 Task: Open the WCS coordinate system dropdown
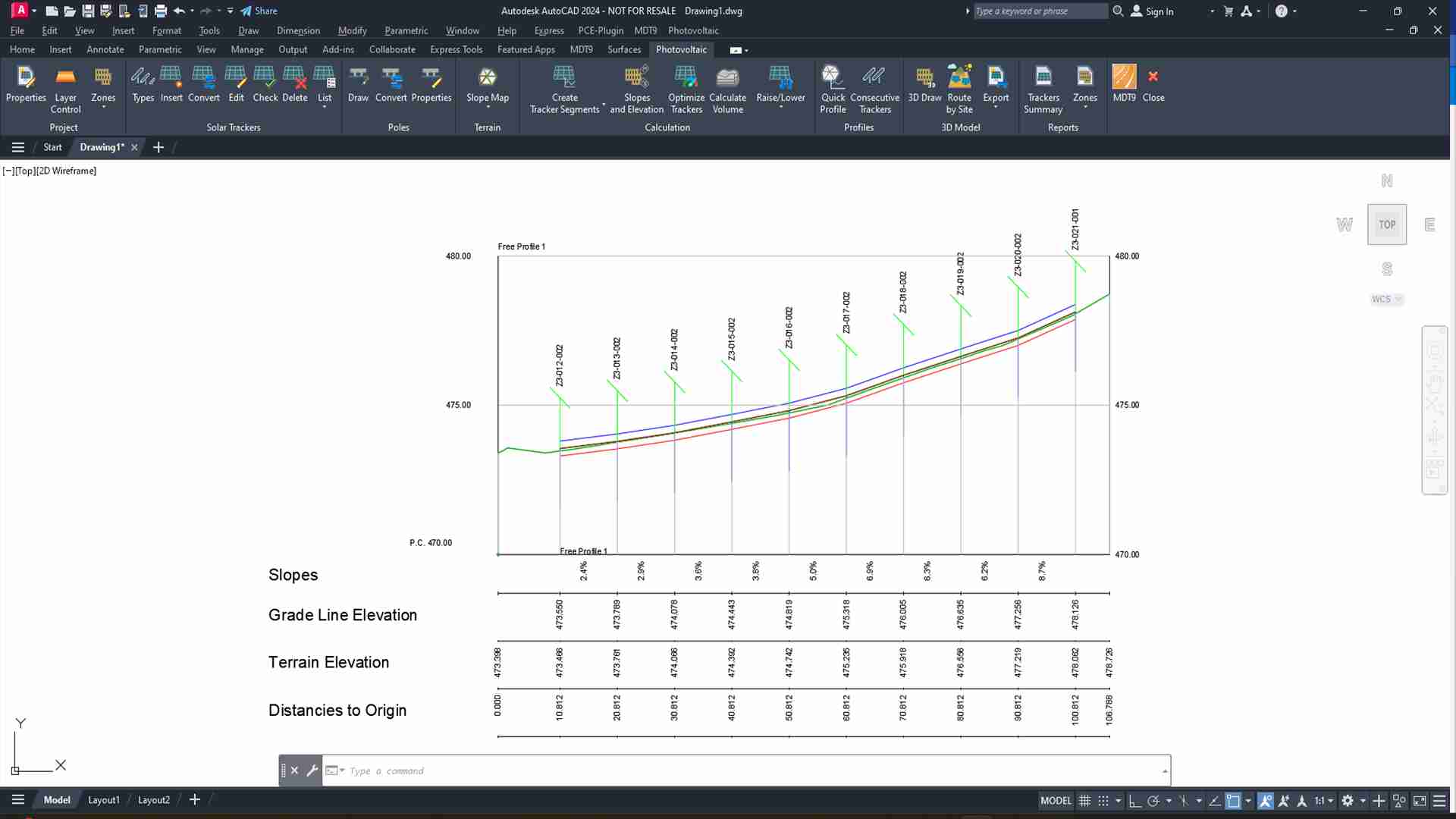click(1386, 300)
